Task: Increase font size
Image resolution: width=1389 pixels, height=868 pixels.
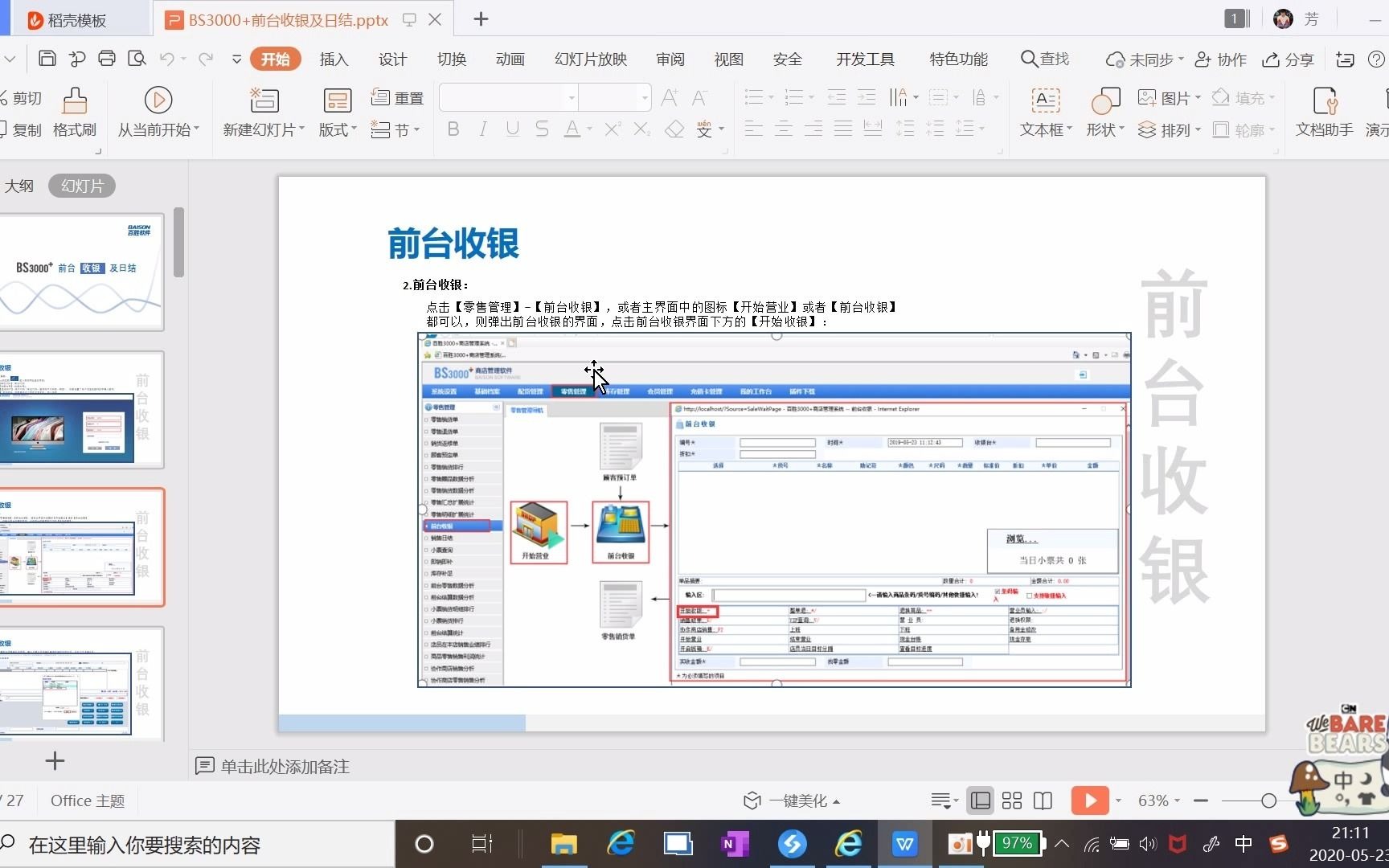Action: click(x=670, y=98)
